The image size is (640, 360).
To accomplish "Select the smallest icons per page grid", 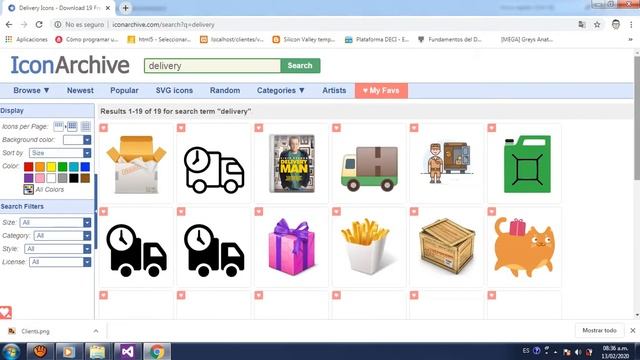I will (58, 126).
